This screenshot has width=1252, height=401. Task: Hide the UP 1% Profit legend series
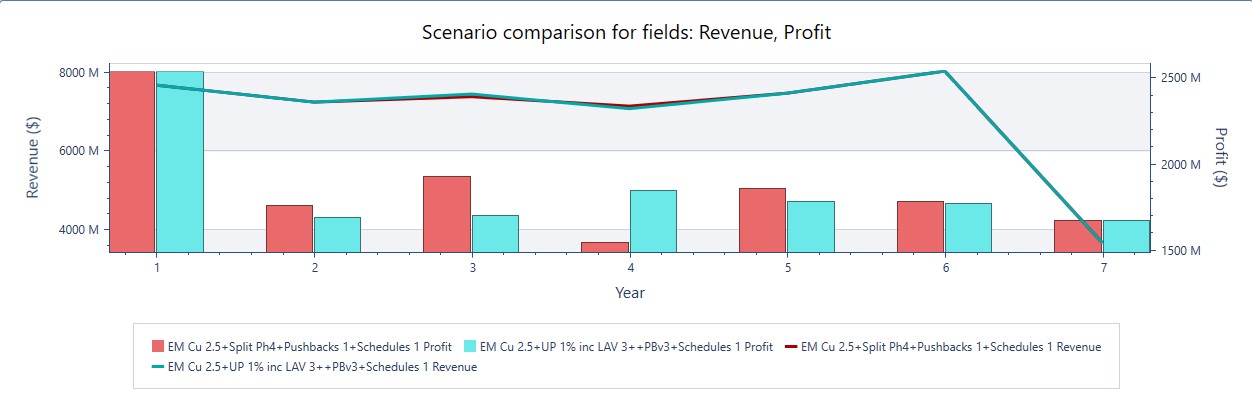pos(625,347)
